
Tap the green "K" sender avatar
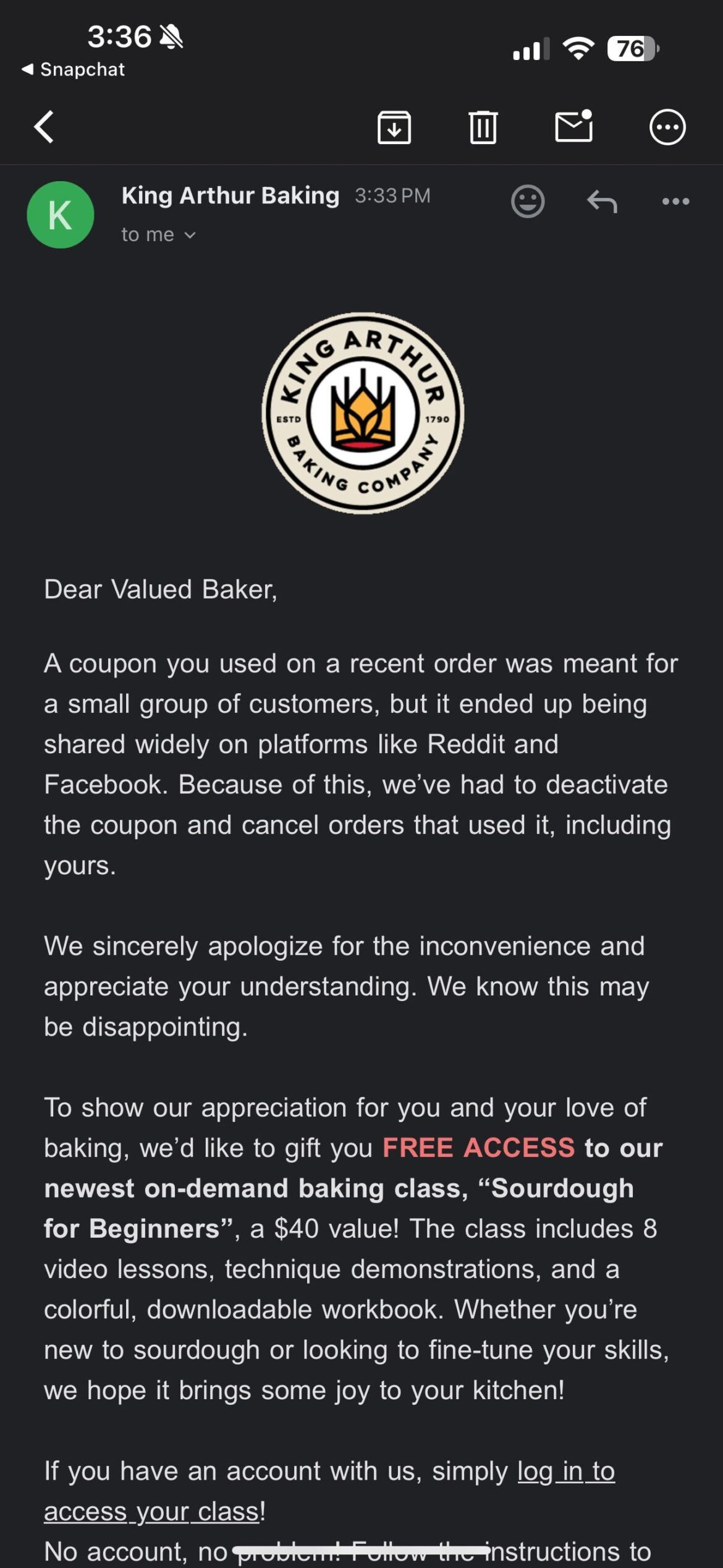(62, 215)
